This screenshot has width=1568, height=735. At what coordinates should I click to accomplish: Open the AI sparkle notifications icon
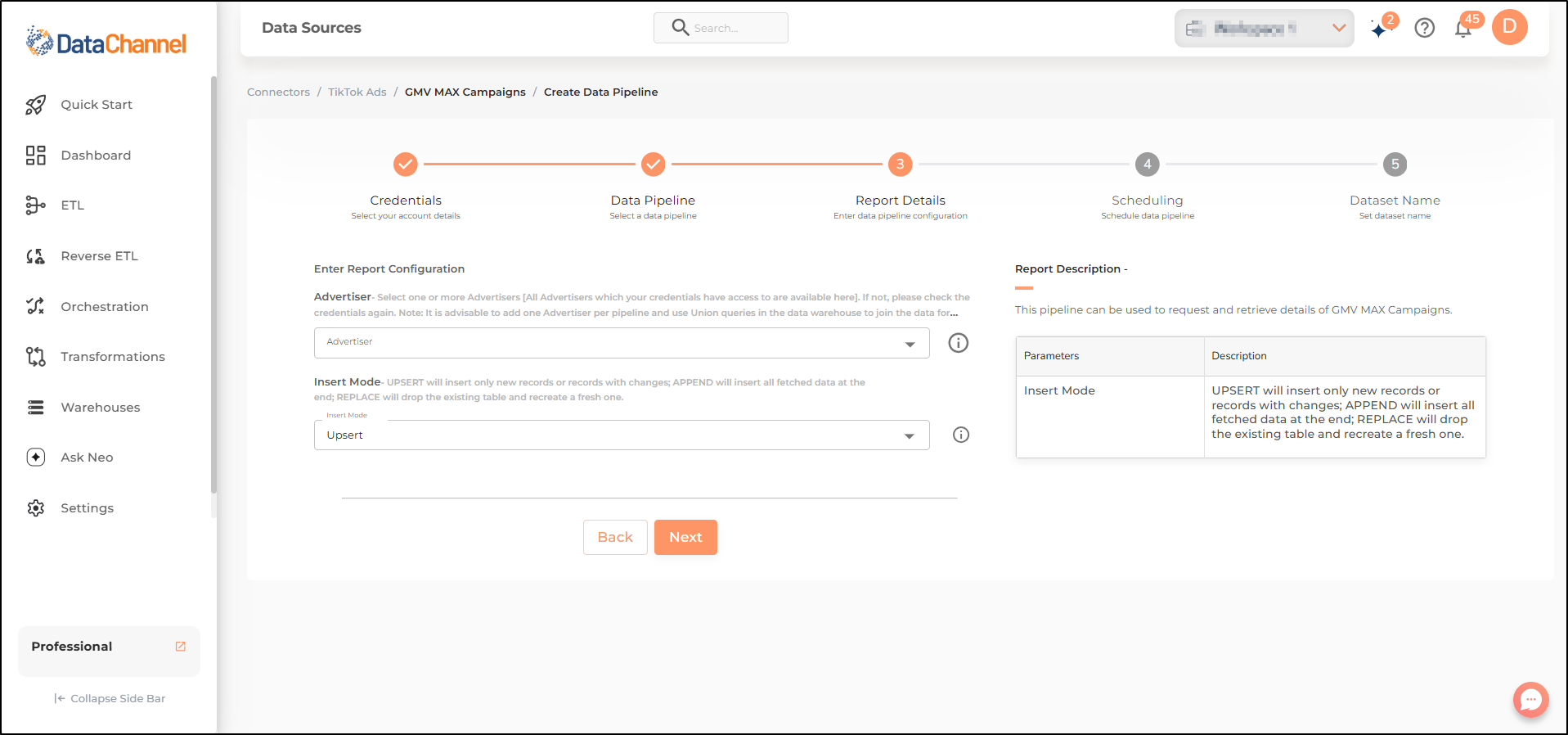point(1381,29)
